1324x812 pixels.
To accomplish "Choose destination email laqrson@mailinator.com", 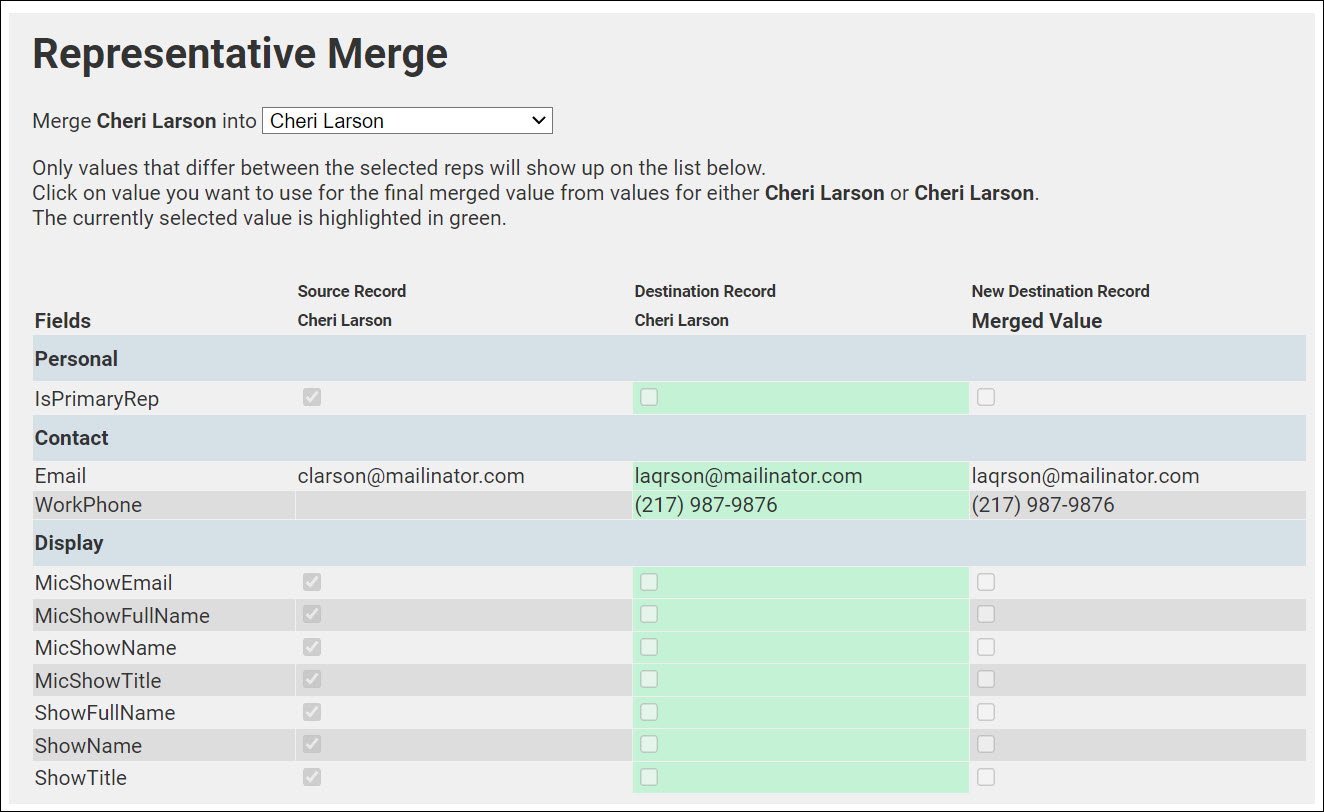I will [x=748, y=476].
